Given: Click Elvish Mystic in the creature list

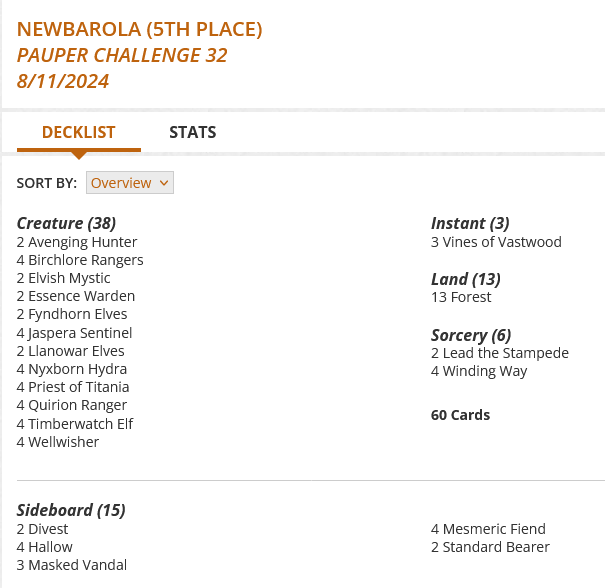Looking at the screenshot, I should pos(69,278).
